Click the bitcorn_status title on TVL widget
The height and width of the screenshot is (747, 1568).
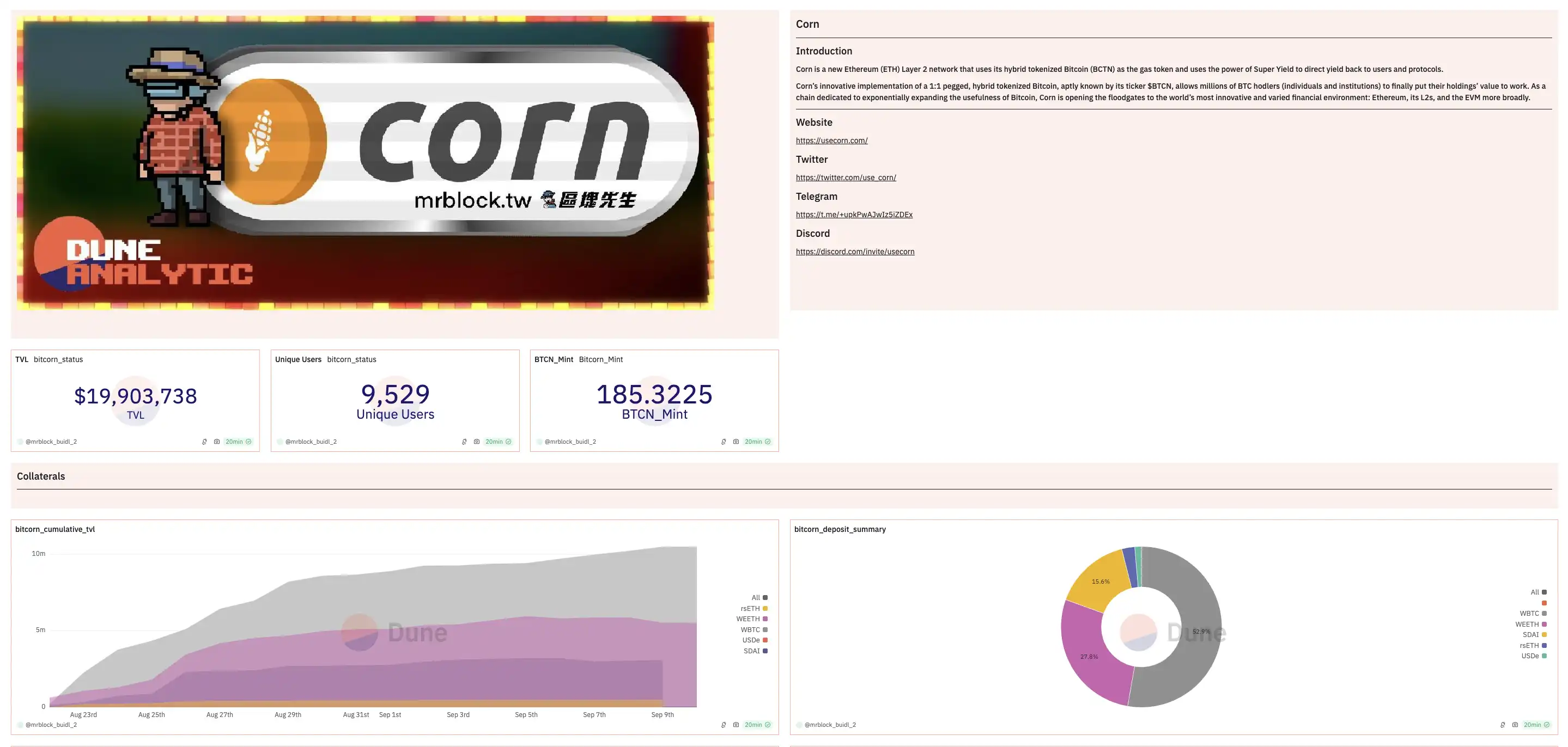58,359
